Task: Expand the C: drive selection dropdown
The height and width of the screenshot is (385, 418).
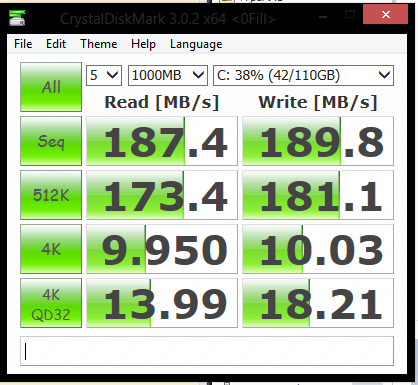Action: [x=303, y=75]
